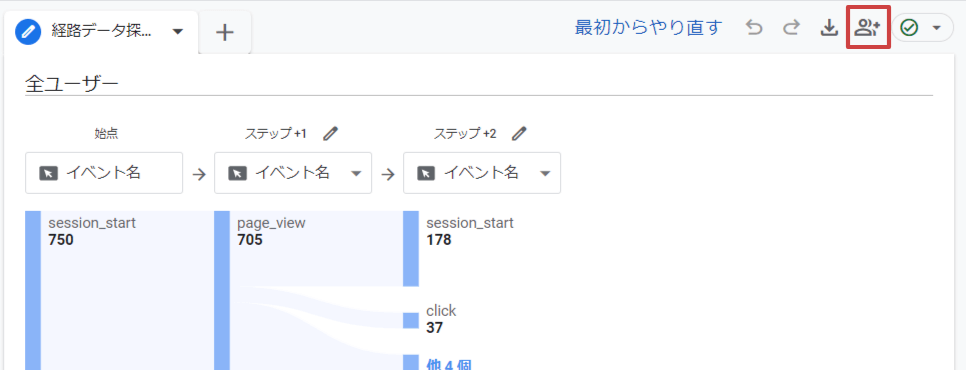Open the 経路データ探索 tab dropdown arrow
The image size is (966, 370).
[178, 31]
